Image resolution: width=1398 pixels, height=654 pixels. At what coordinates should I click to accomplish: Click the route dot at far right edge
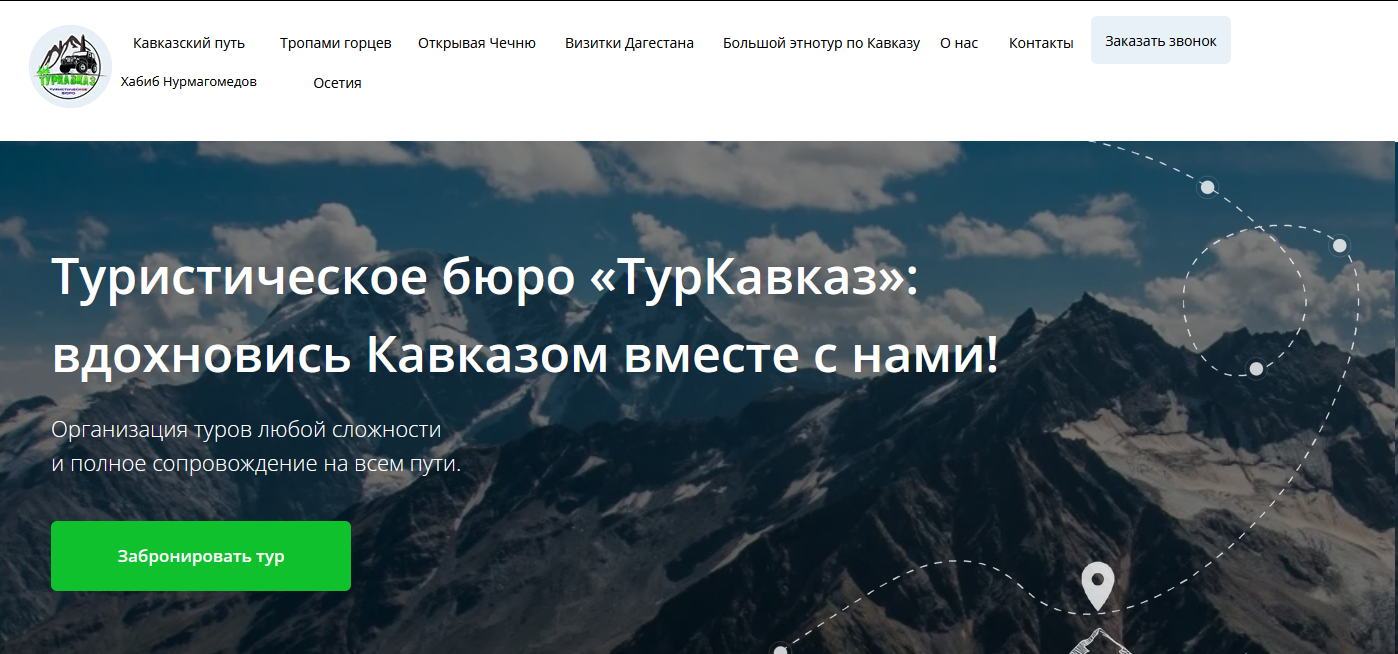tap(1339, 245)
